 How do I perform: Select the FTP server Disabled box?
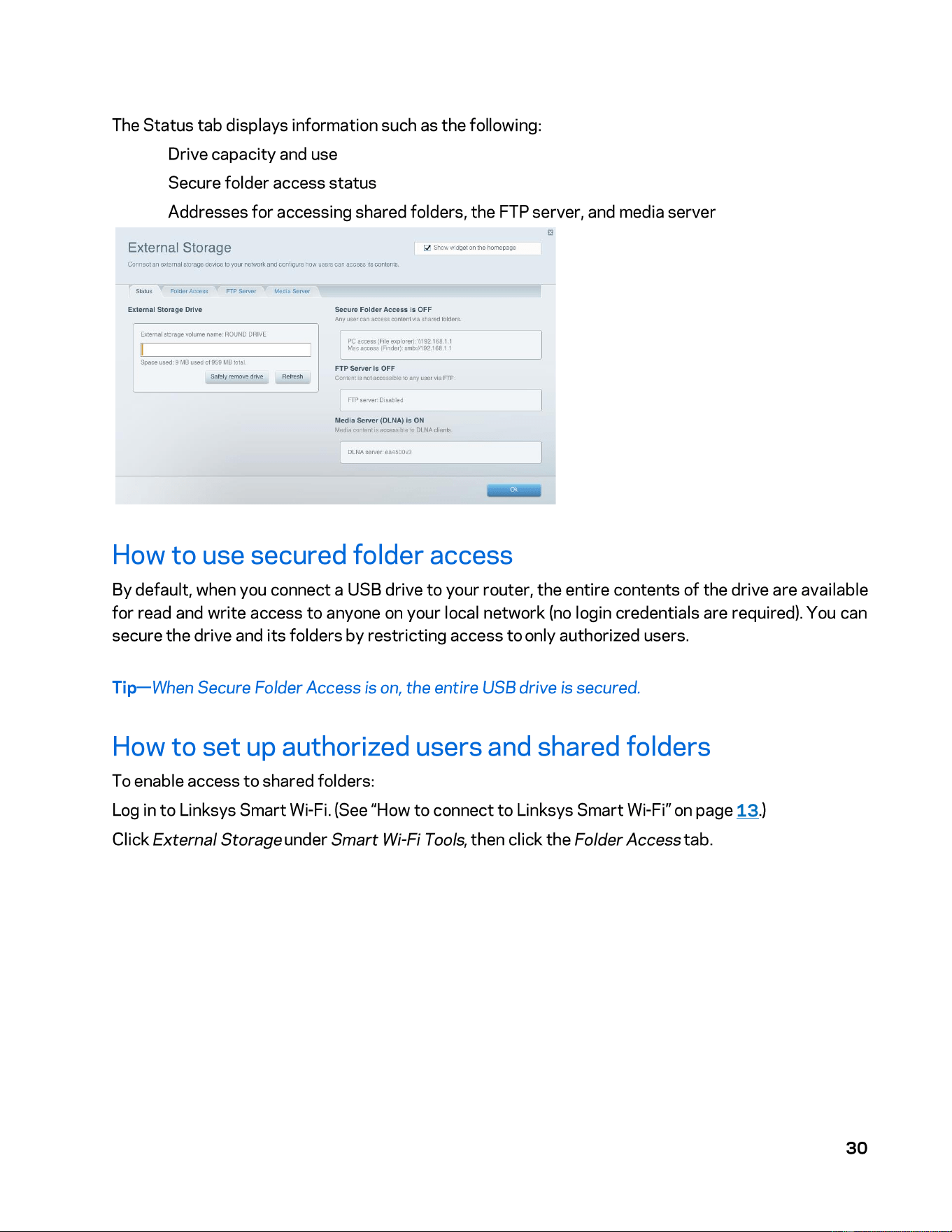click(441, 400)
